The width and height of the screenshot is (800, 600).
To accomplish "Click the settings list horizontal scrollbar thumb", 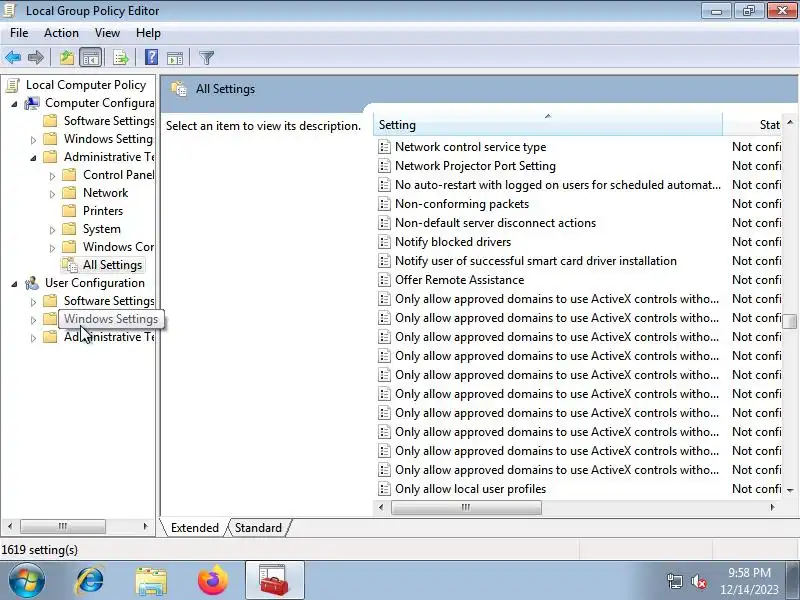I will 466,508.
